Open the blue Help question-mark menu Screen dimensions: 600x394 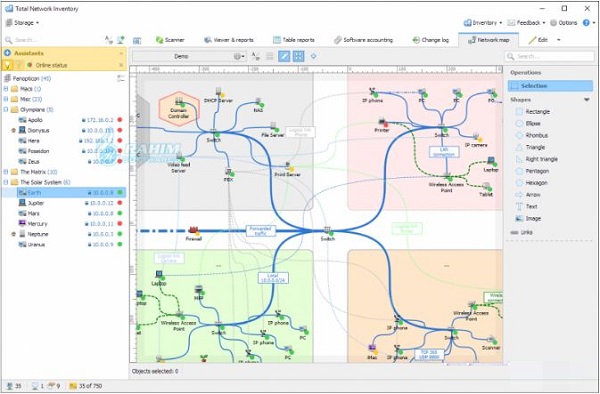point(588,23)
